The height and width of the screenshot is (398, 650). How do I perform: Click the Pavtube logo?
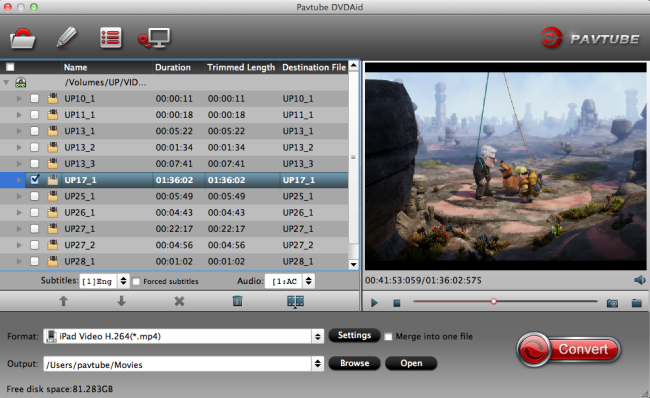point(590,38)
